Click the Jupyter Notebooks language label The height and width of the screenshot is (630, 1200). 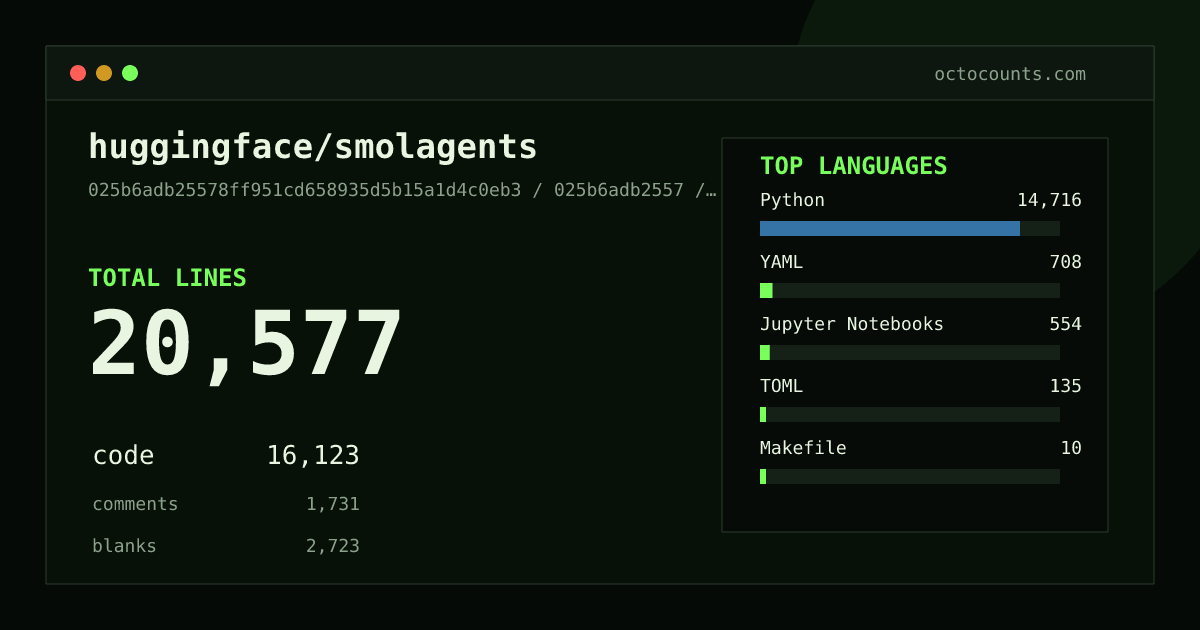(852, 324)
